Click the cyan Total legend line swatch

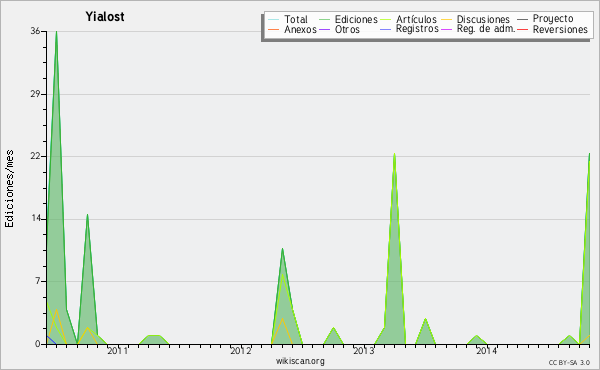(x=274, y=19)
